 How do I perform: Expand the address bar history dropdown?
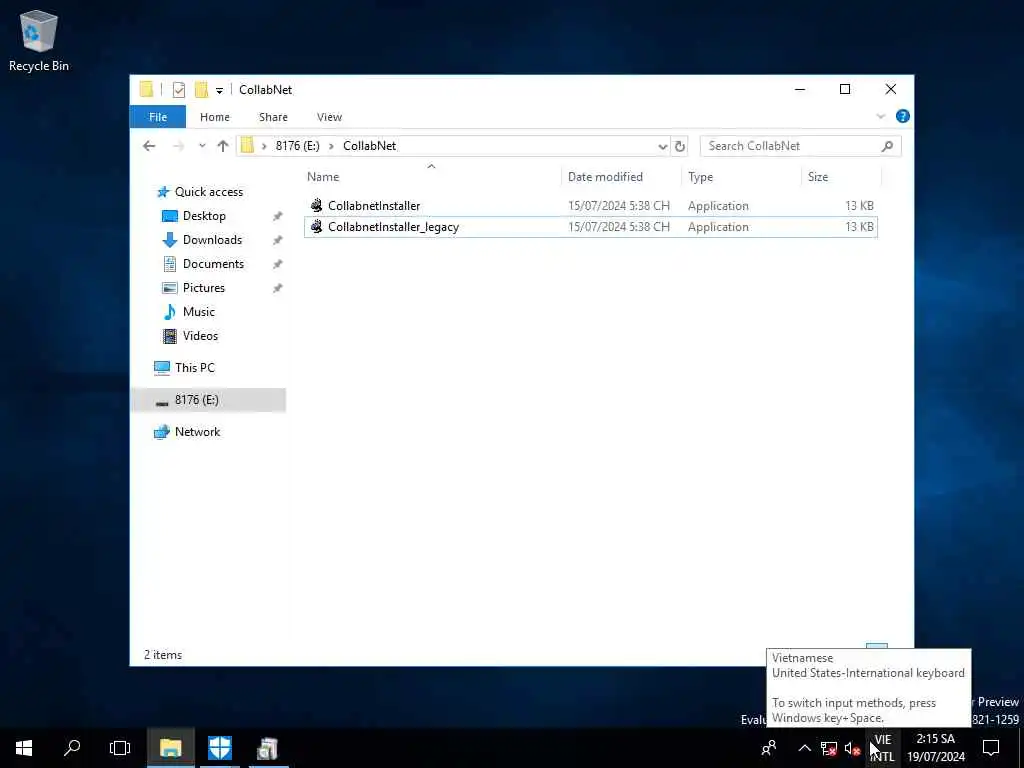pyautogui.click(x=662, y=146)
